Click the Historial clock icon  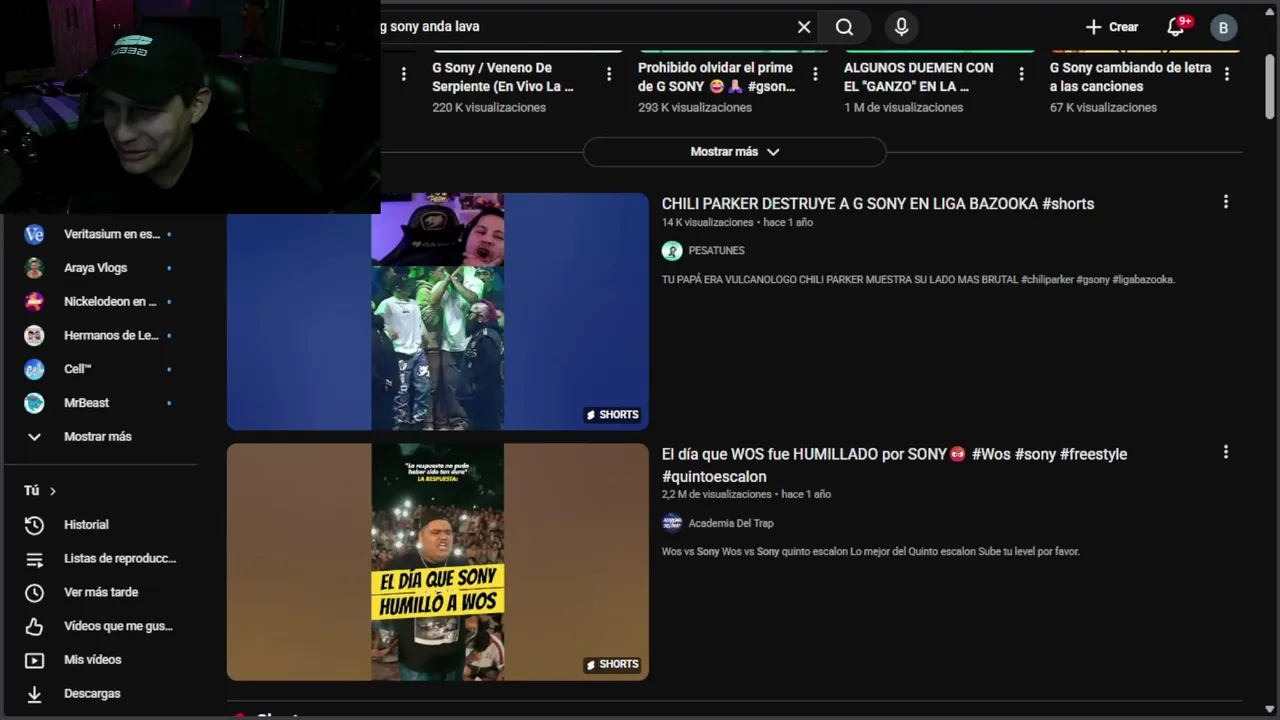34,525
